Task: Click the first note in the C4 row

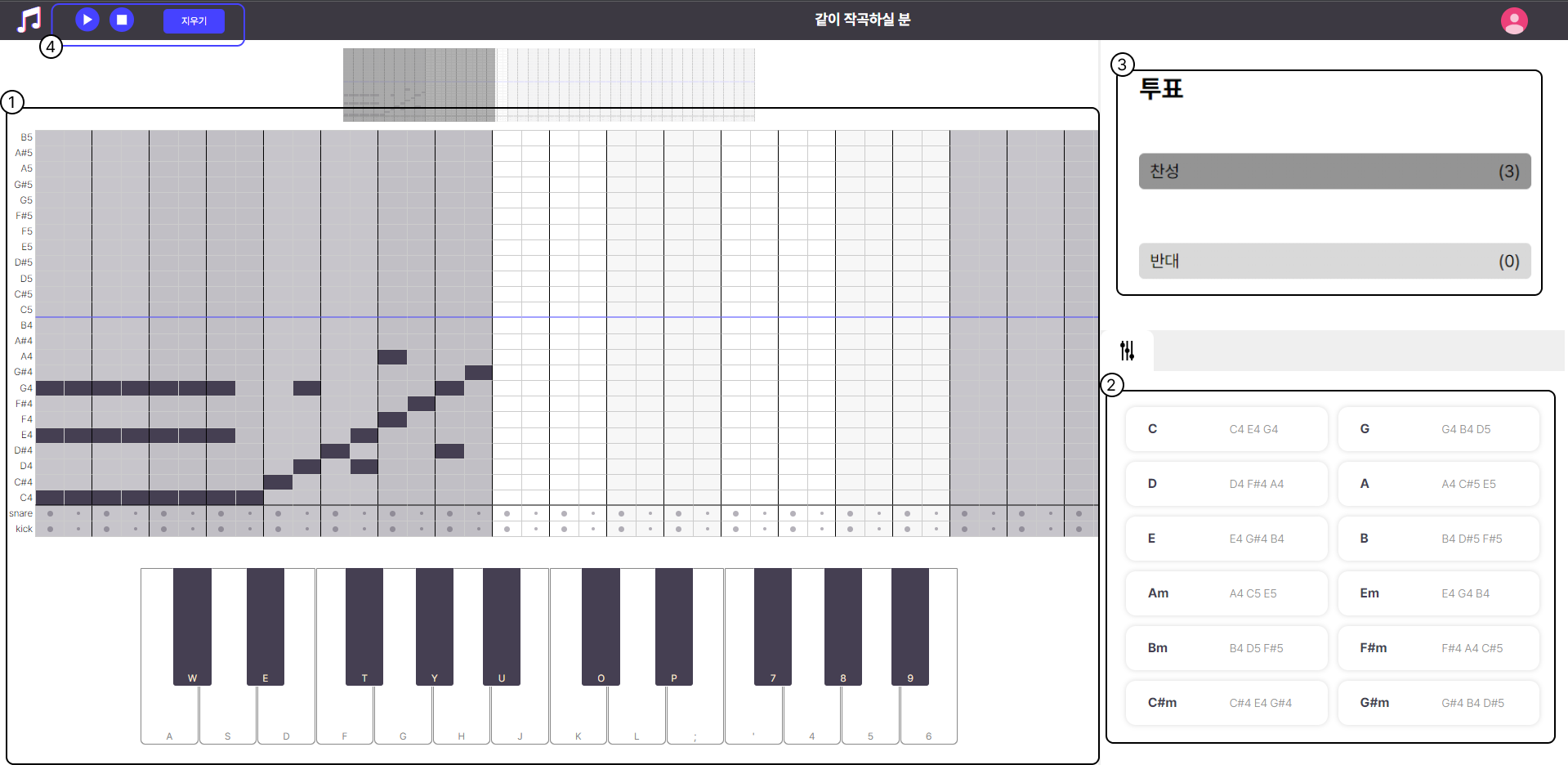Action: pos(50,498)
